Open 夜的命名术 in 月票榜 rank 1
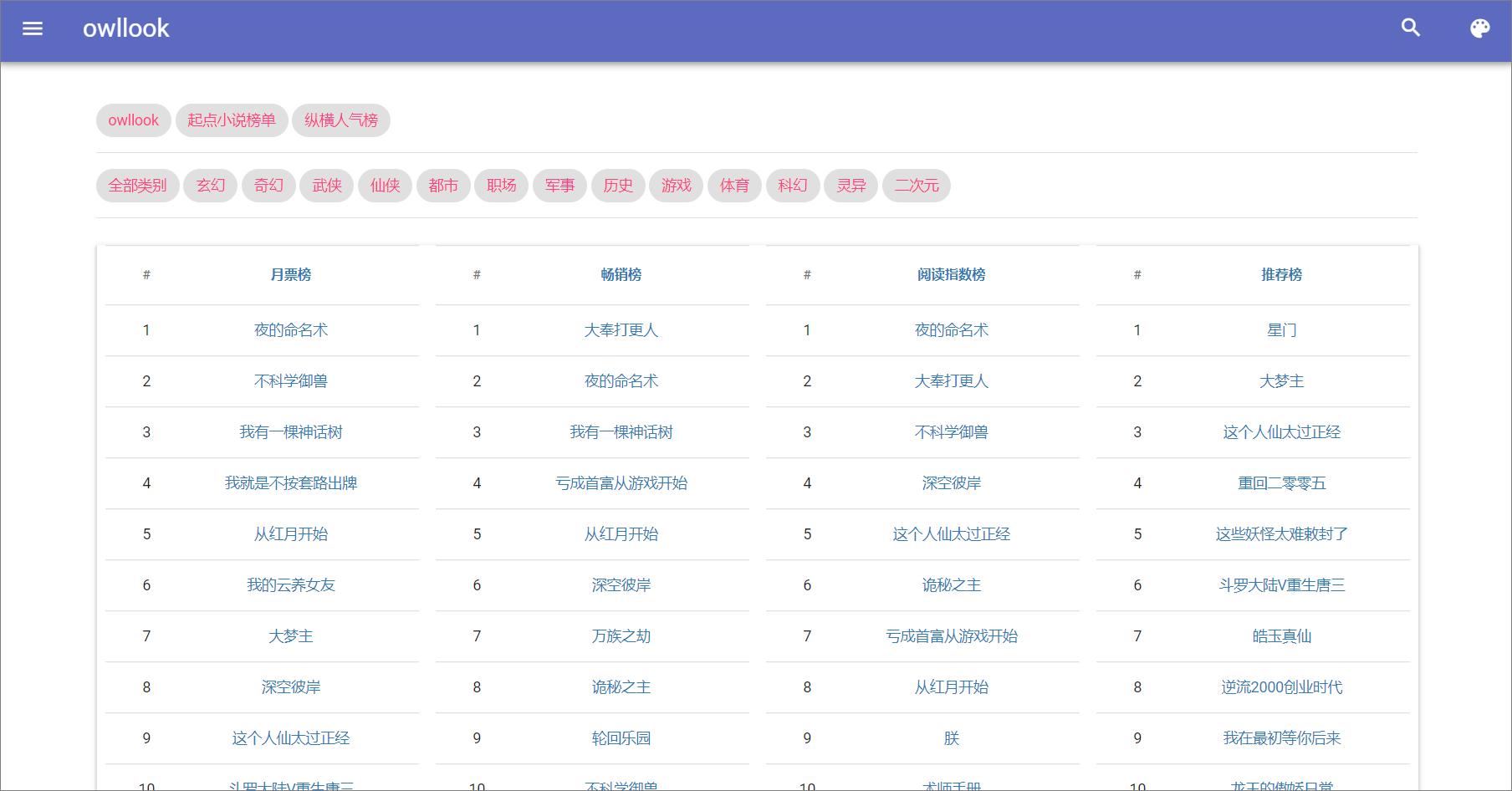The height and width of the screenshot is (791, 1512). pos(291,330)
